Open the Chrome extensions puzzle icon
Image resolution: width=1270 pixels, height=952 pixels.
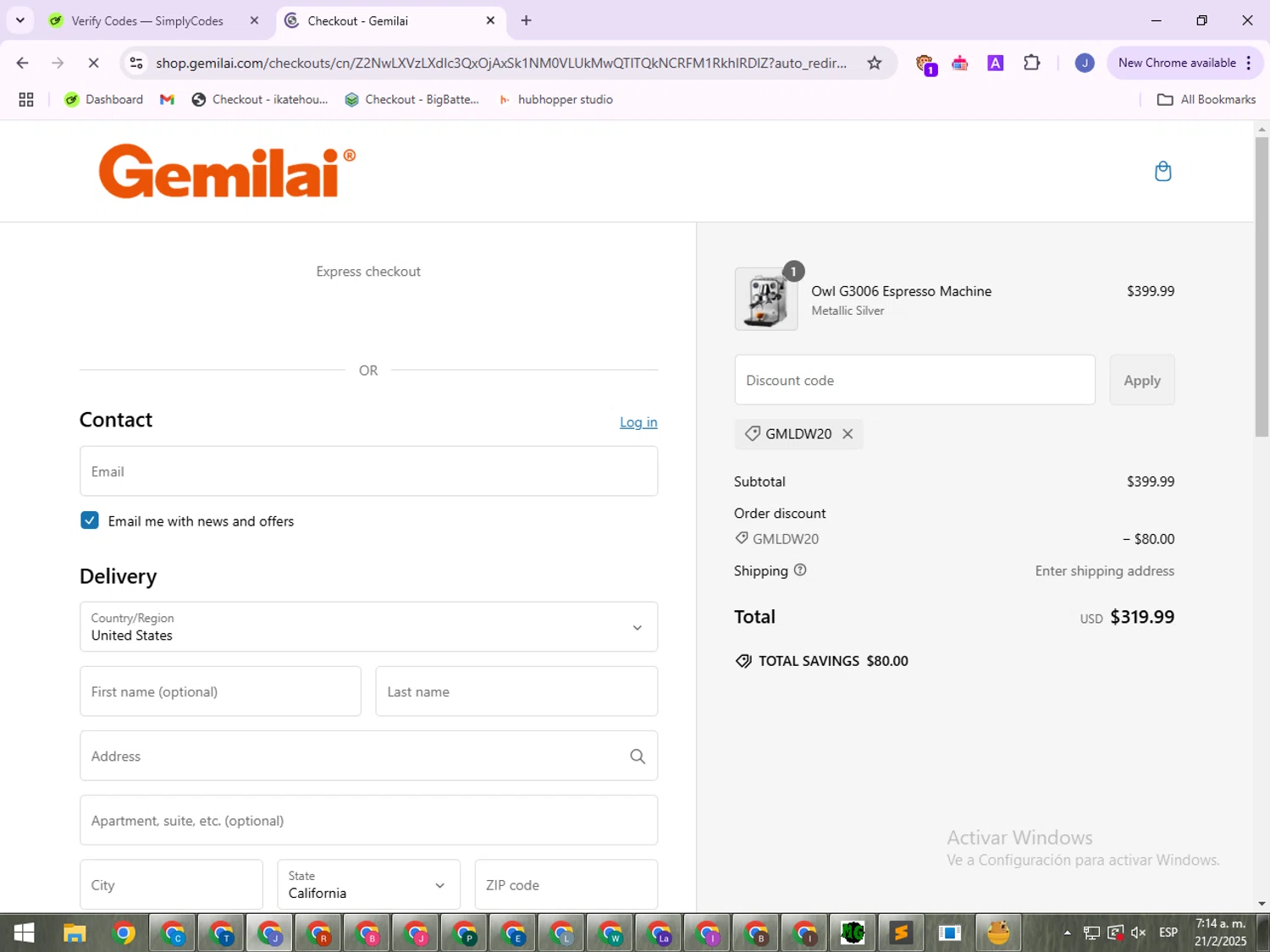coord(1031,63)
